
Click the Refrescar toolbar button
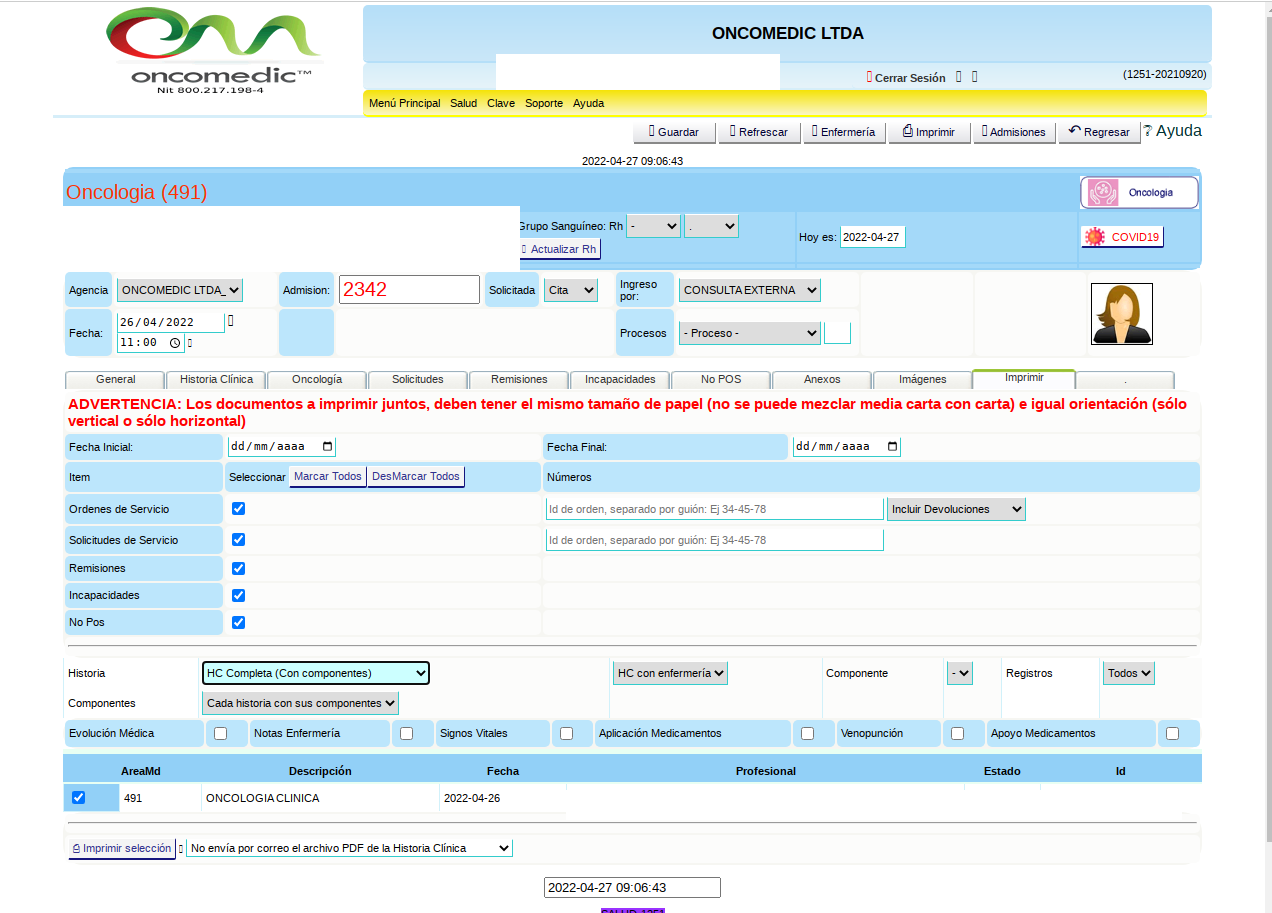click(759, 132)
